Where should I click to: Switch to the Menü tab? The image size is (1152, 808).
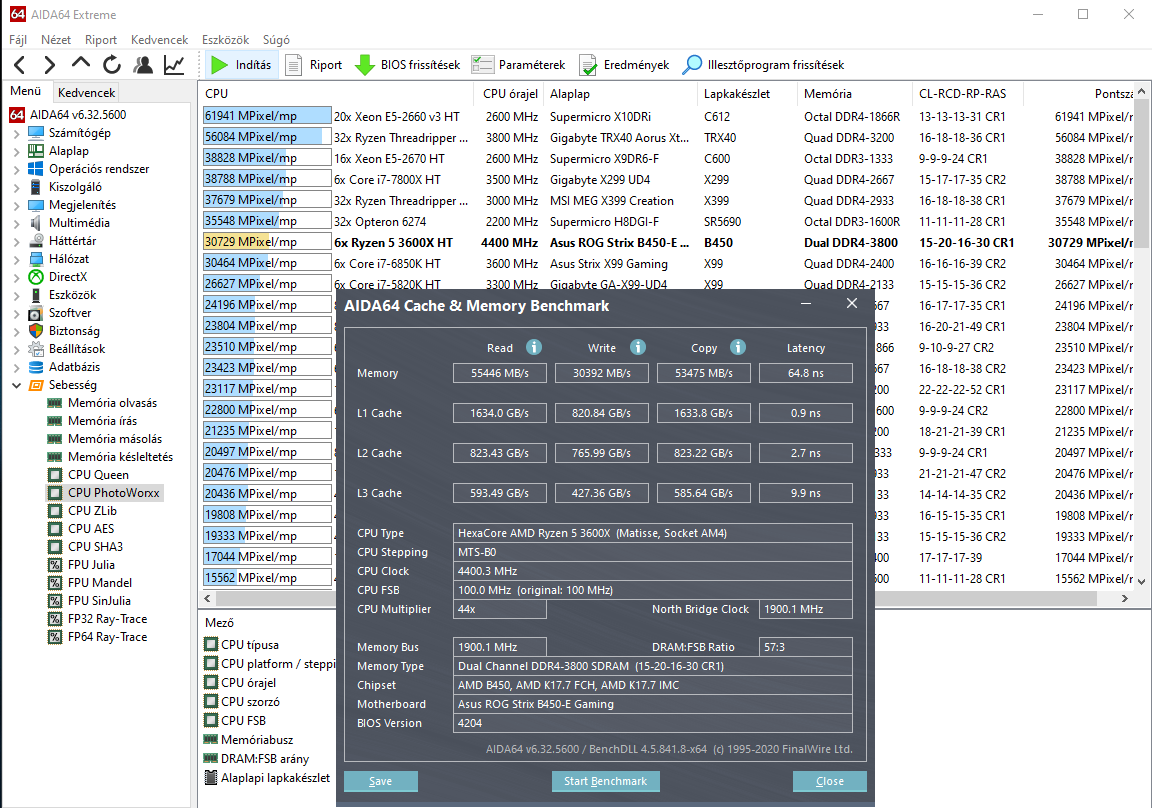(26, 91)
